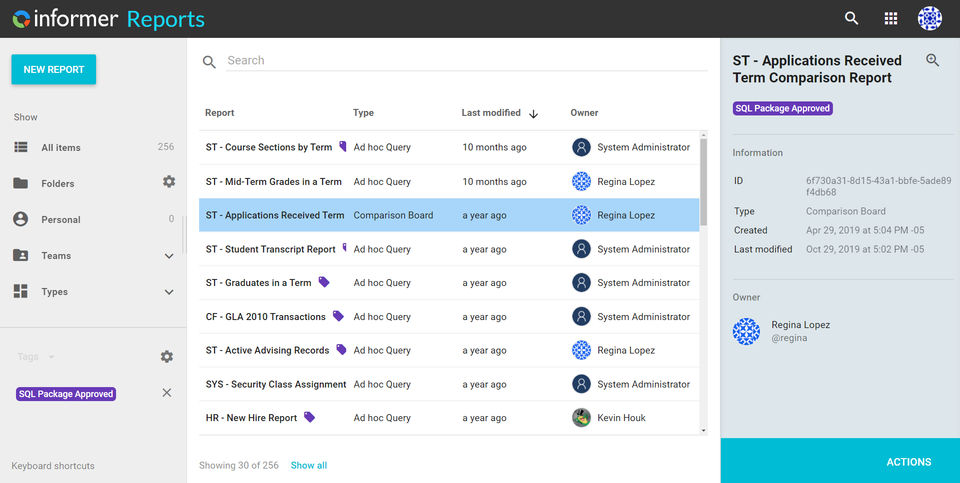The height and width of the screenshot is (483, 960).
Task: Click the search magnifier in top bar
Action: 851,18
